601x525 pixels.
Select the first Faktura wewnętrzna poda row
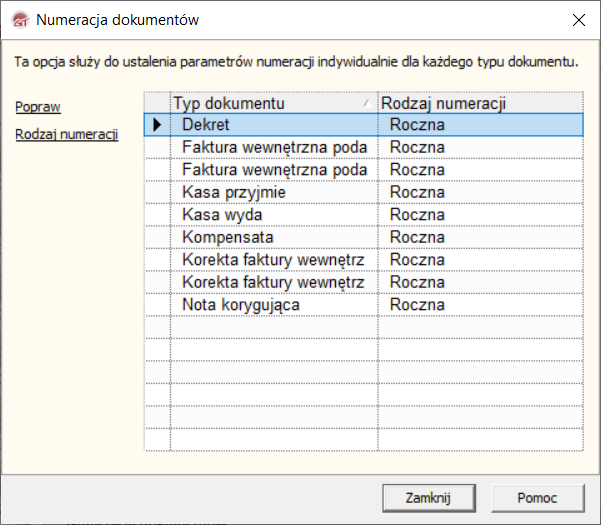[x=274, y=147]
